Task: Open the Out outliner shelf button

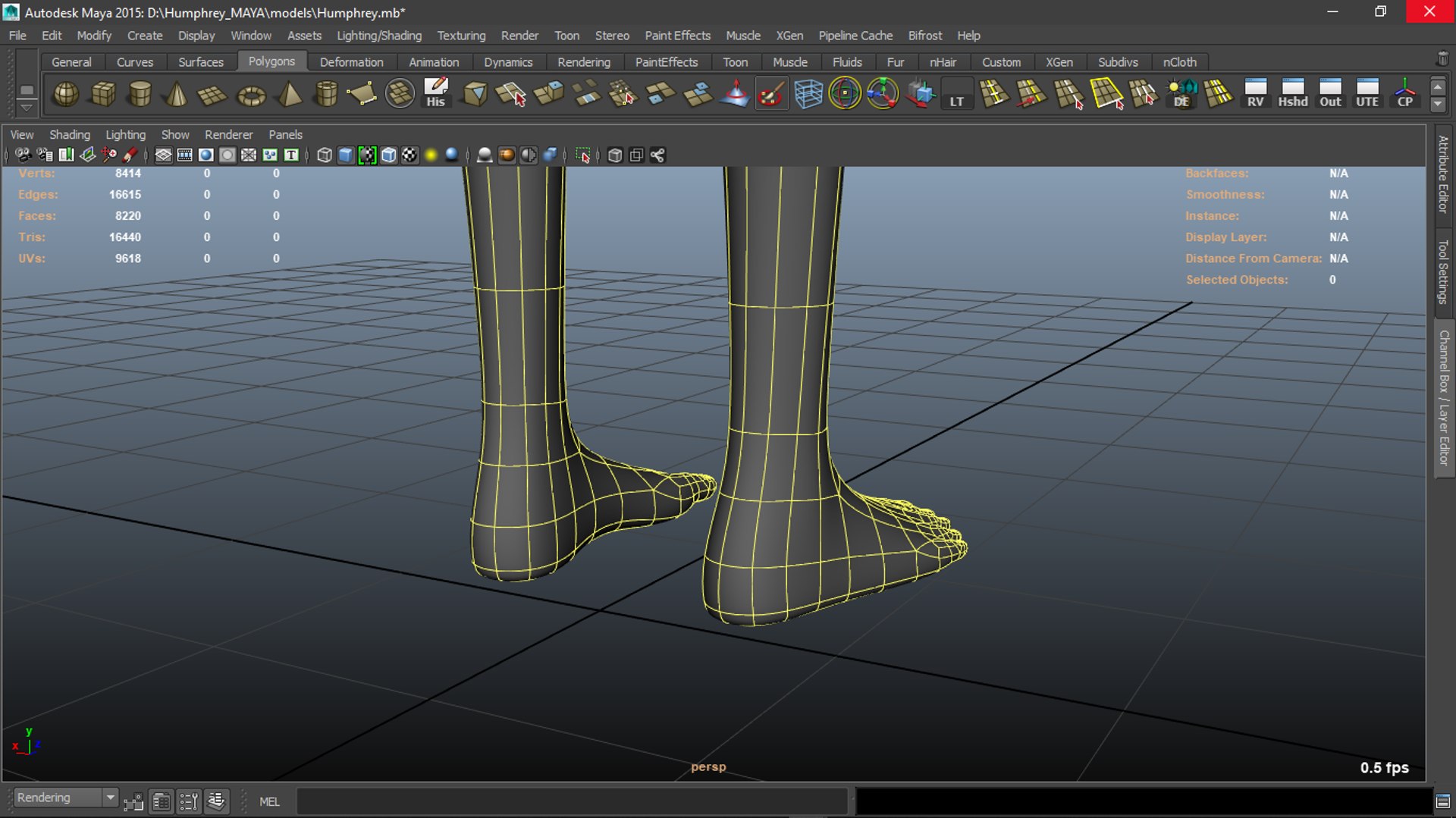Action: coord(1330,94)
